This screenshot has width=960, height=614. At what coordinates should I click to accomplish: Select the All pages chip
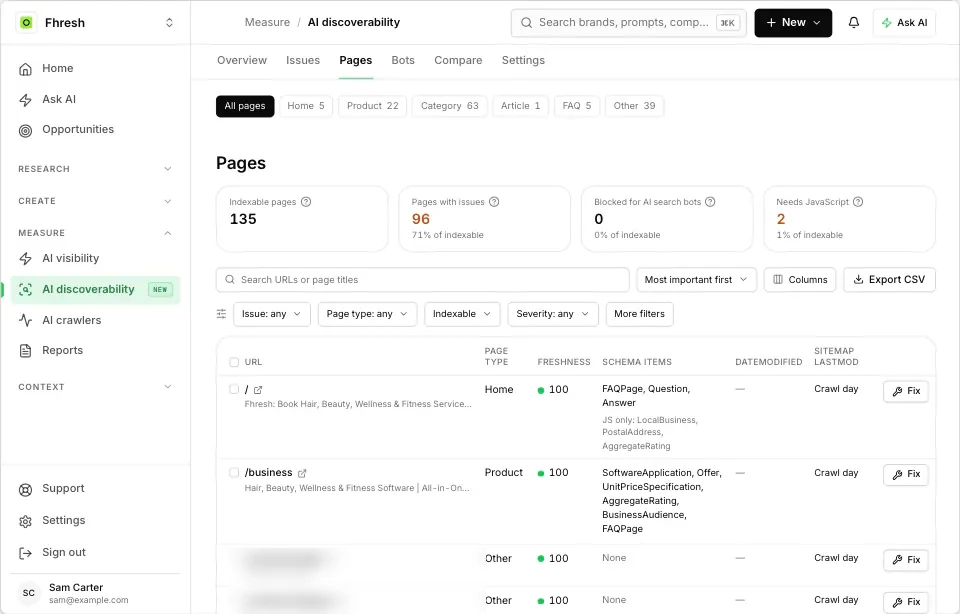coord(245,106)
